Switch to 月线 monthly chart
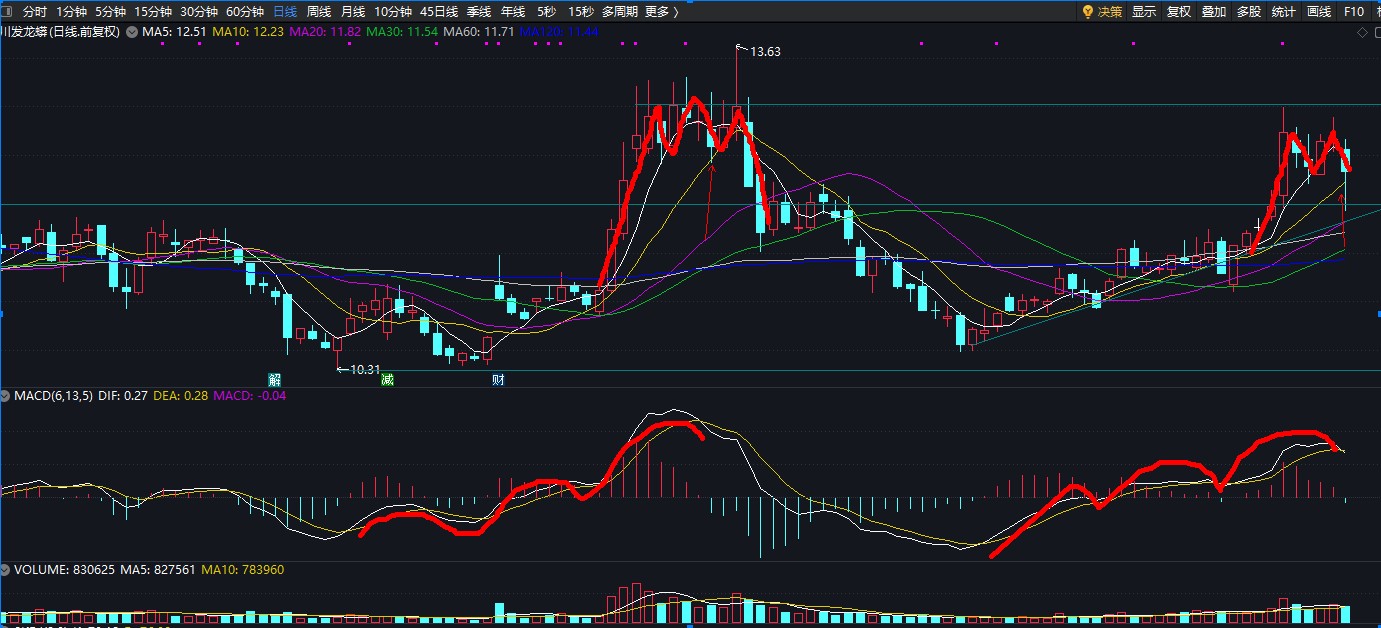 pyautogui.click(x=352, y=12)
